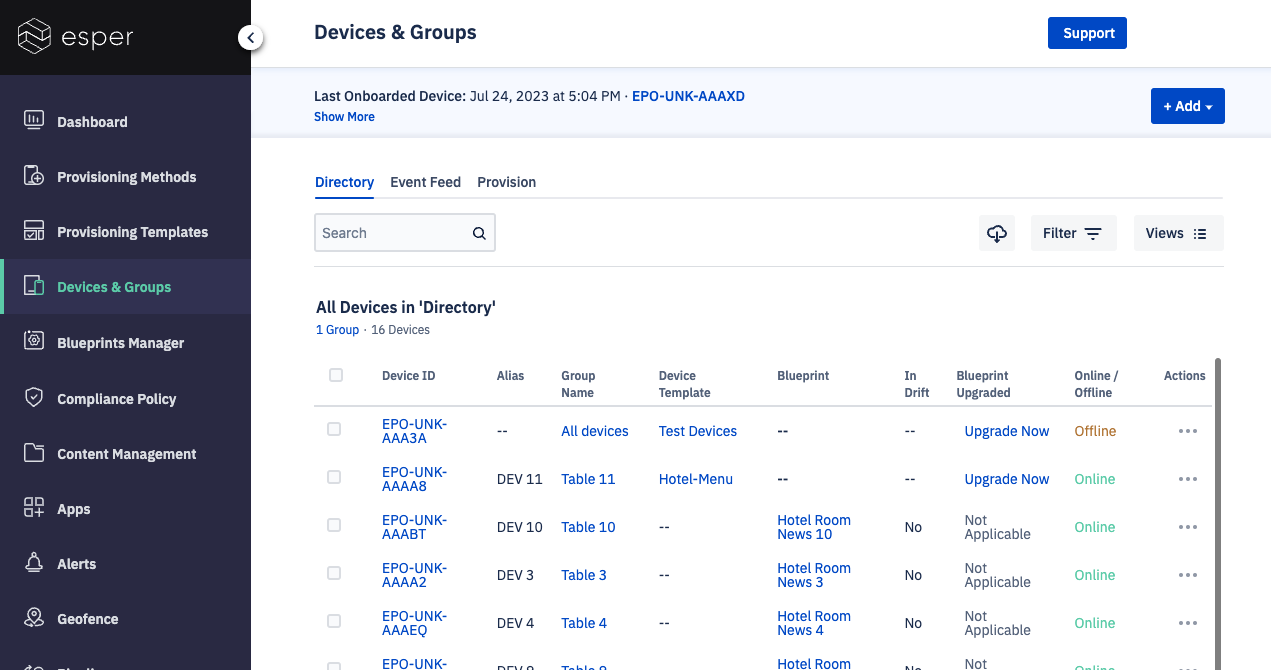Open actions menu for EPO-UNK-AAAA8
This screenshot has height=670, width=1271.
coord(1188,479)
